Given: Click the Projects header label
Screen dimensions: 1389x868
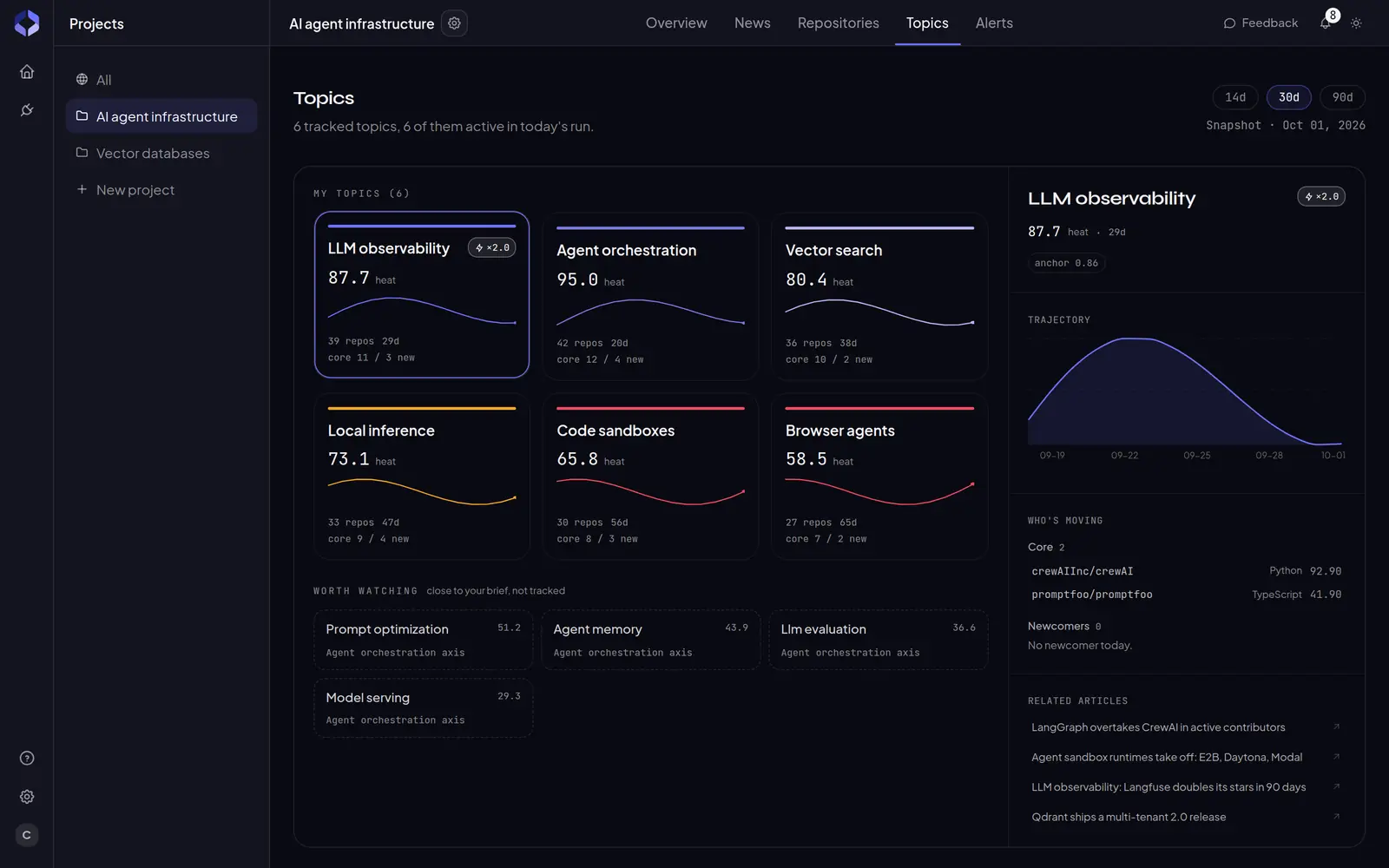Looking at the screenshot, I should [96, 24].
